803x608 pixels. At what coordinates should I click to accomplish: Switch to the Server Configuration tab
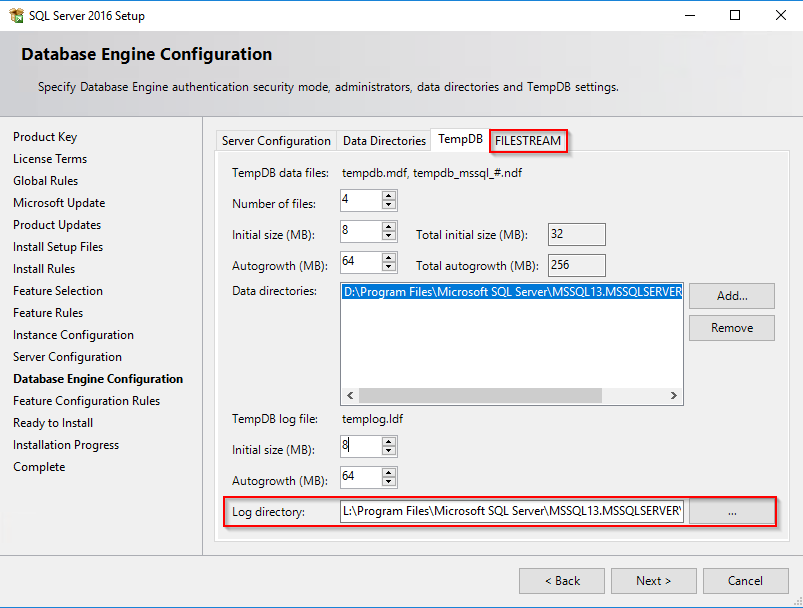coord(276,141)
